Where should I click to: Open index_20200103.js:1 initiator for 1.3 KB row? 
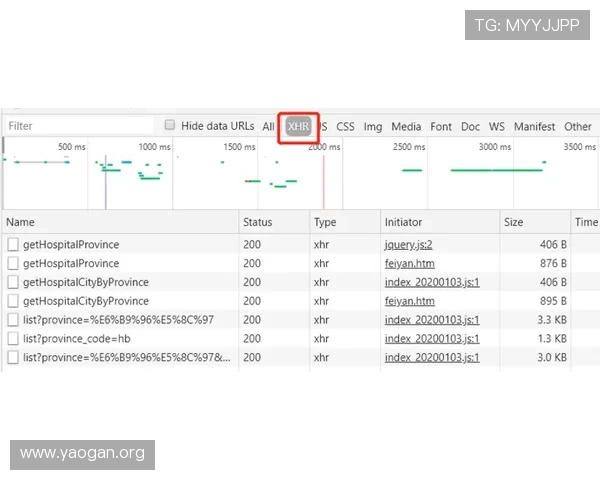pyautogui.click(x=432, y=338)
